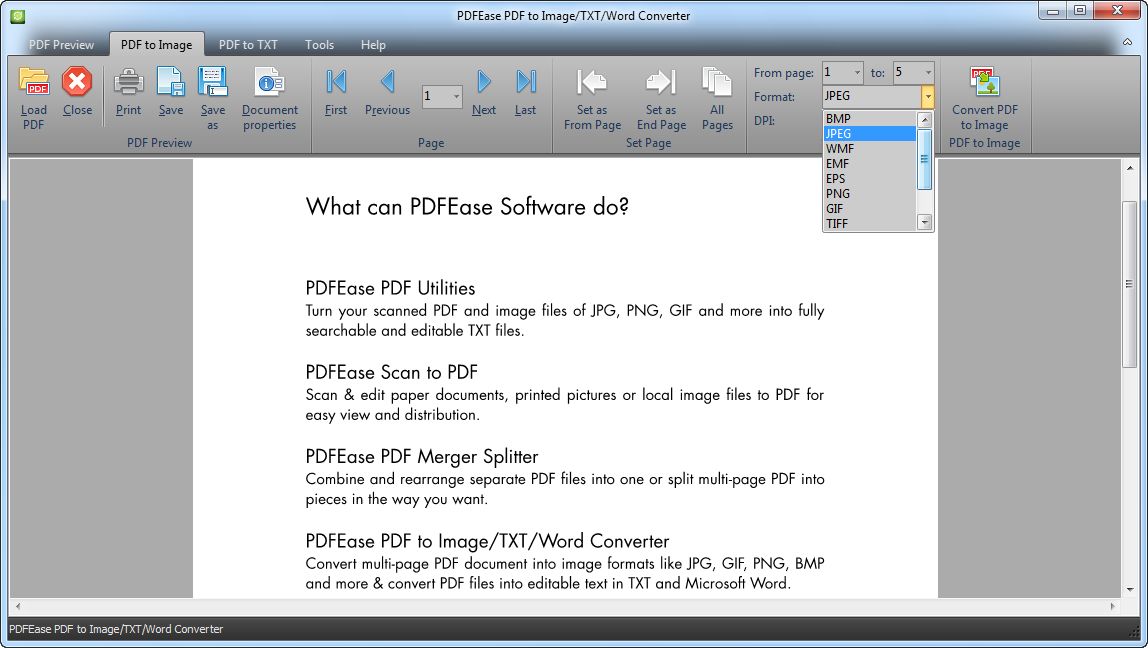Viewport: 1148px width, 648px height.
Task: Open Save as dialog
Action: [212, 81]
